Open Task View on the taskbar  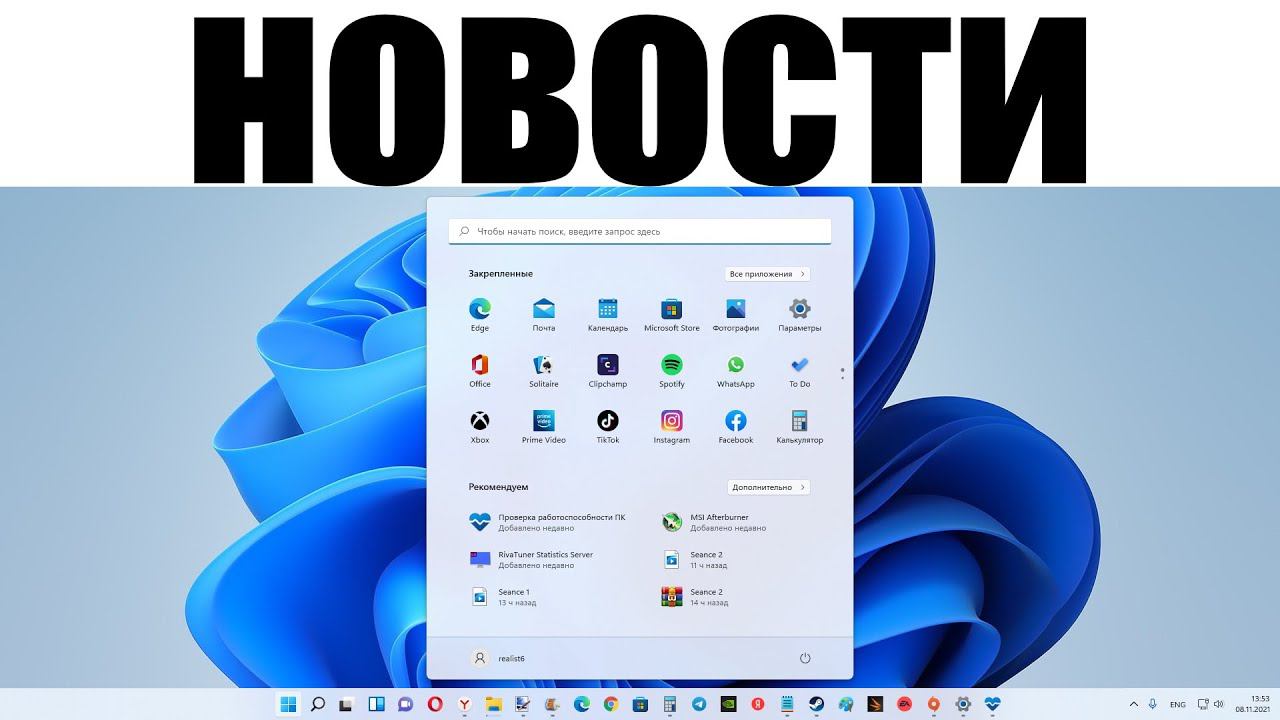347,704
